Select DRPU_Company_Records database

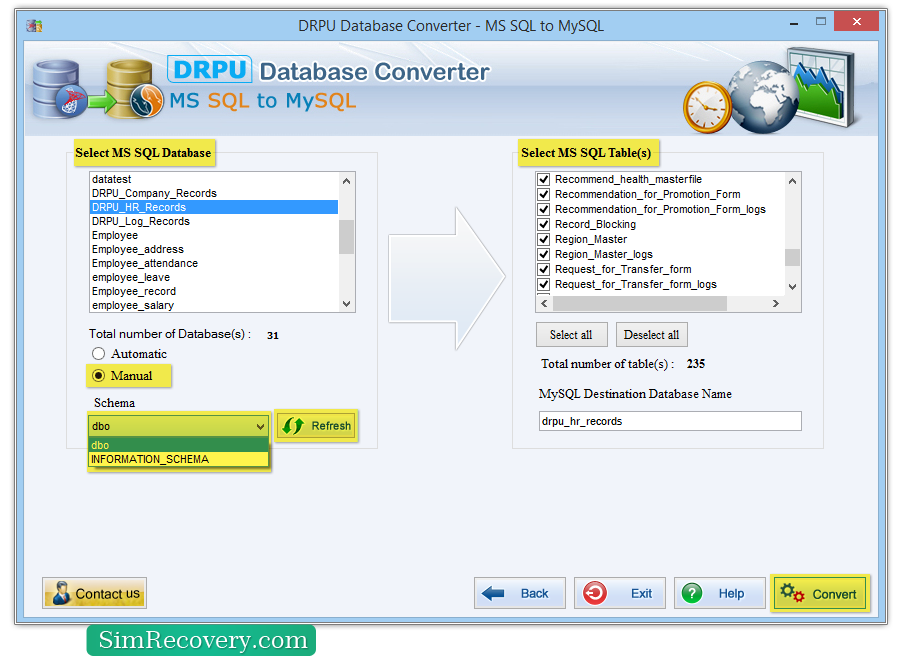(x=214, y=193)
